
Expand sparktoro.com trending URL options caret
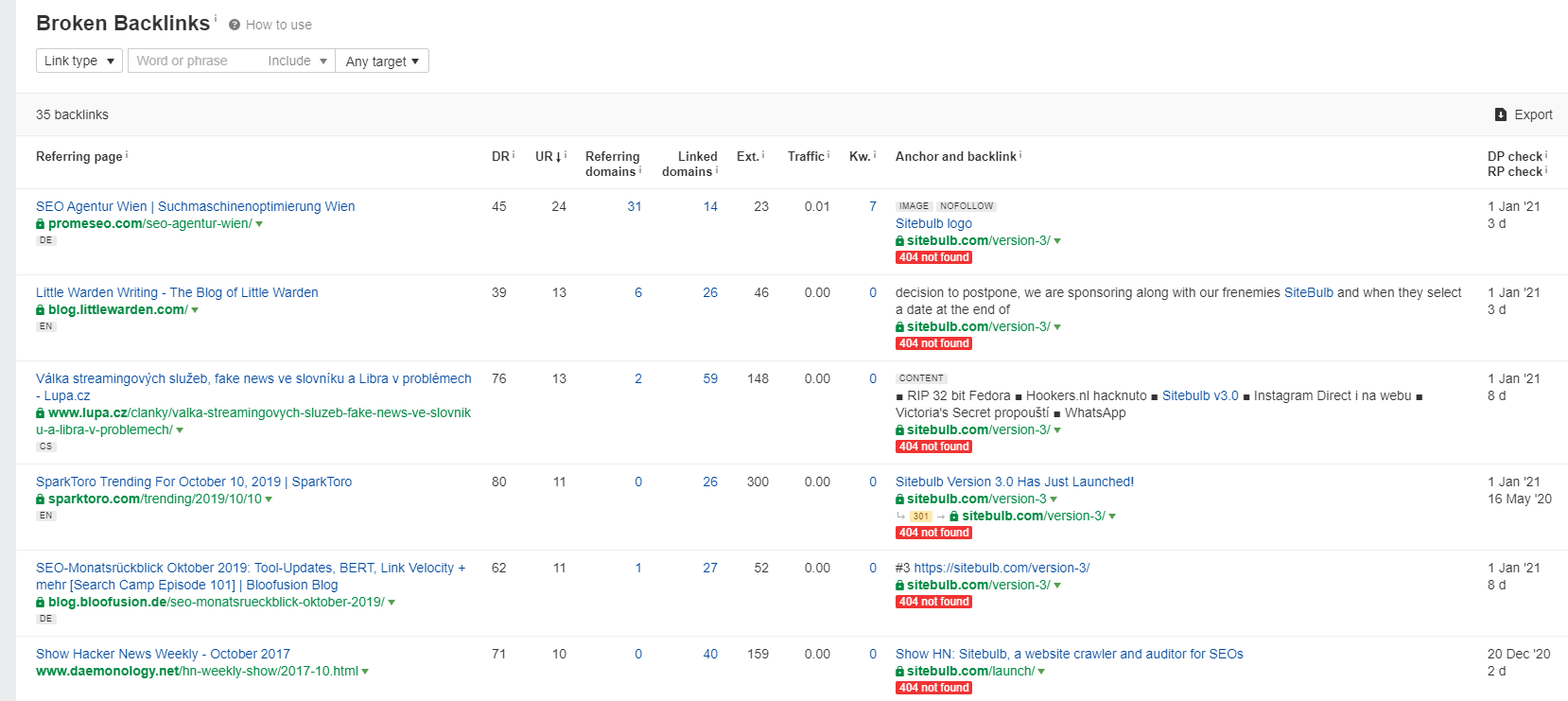tap(269, 500)
